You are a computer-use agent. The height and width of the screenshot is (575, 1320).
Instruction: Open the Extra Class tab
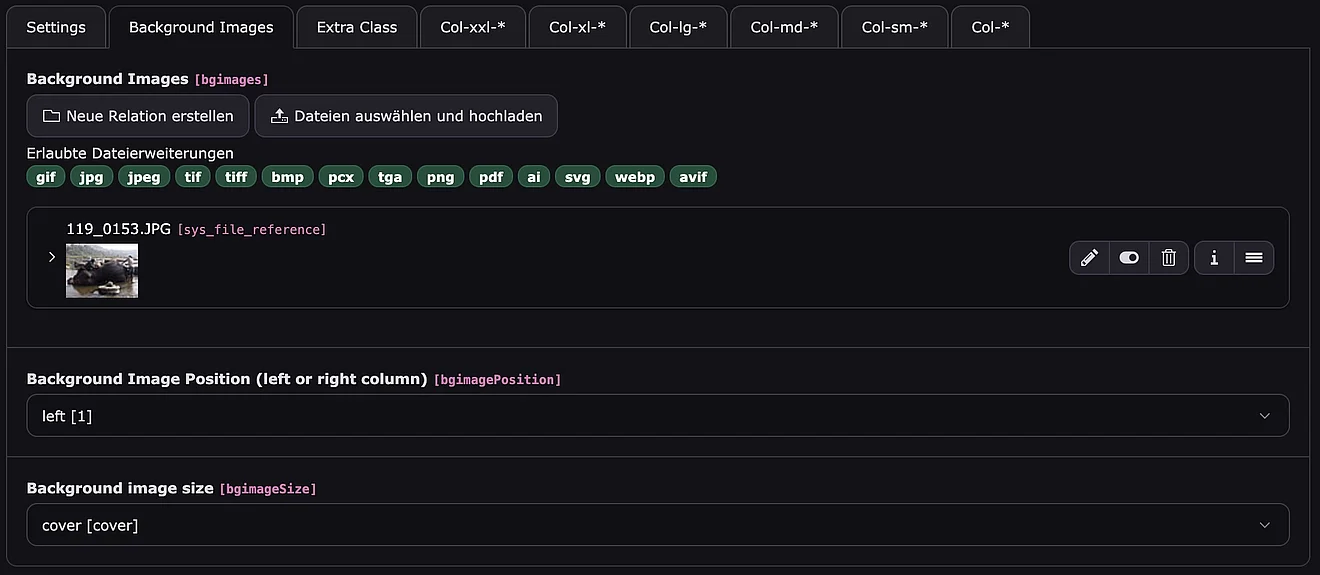pyautogui.click(x=357, y=27)
